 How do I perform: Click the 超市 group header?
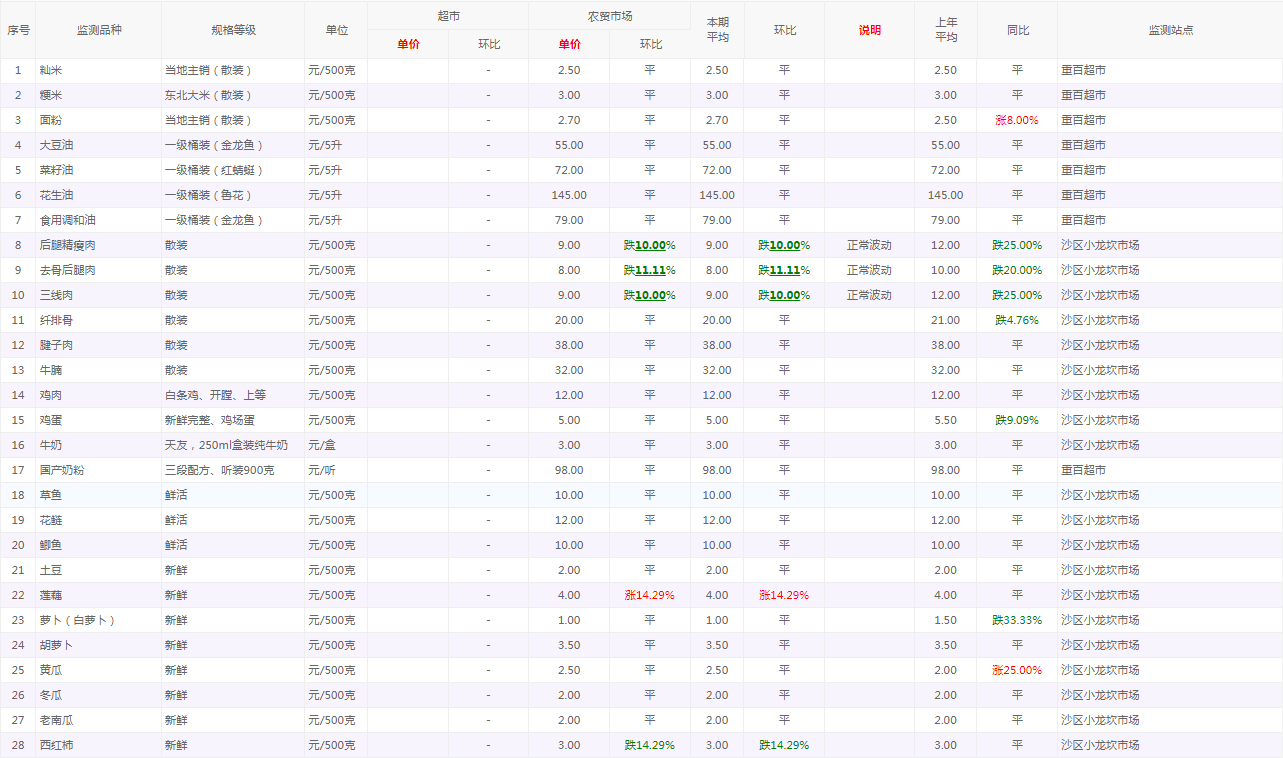click(x=448, y=16)
